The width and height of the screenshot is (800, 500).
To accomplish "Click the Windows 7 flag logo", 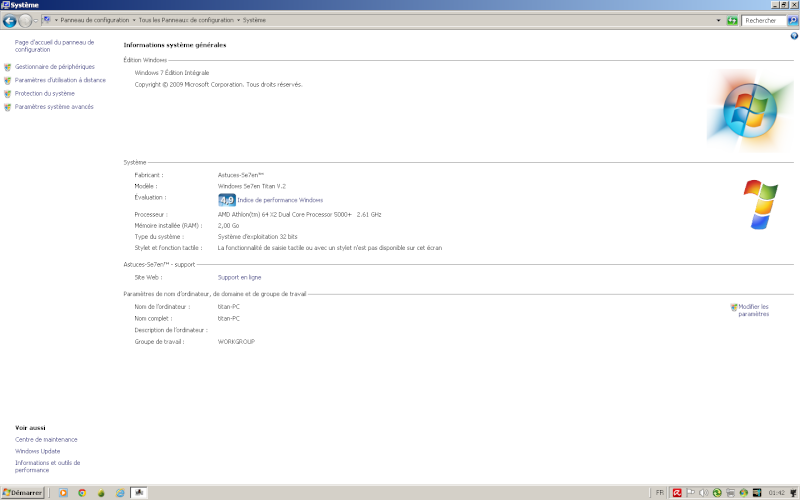I will pos(760,204).
